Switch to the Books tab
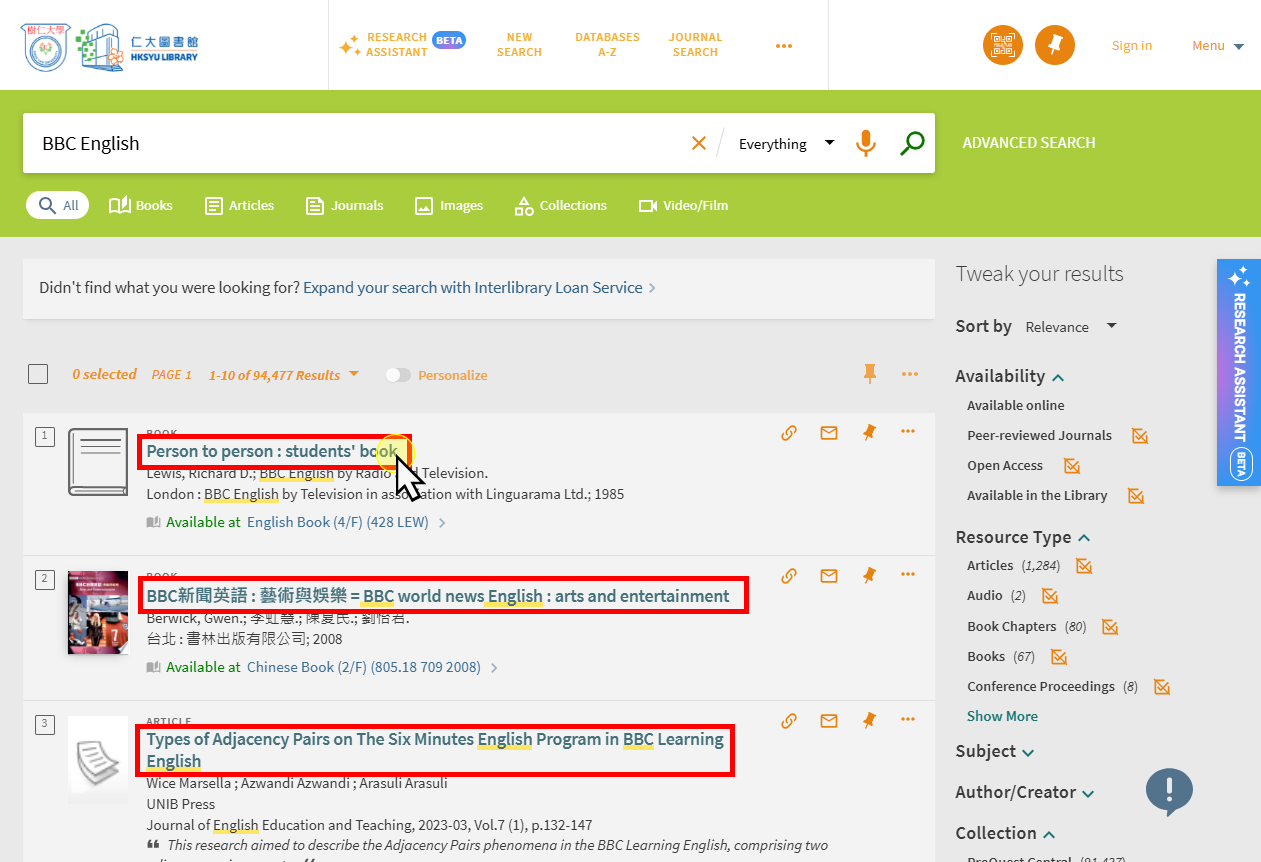1261x862 pixels. (141, 206)
